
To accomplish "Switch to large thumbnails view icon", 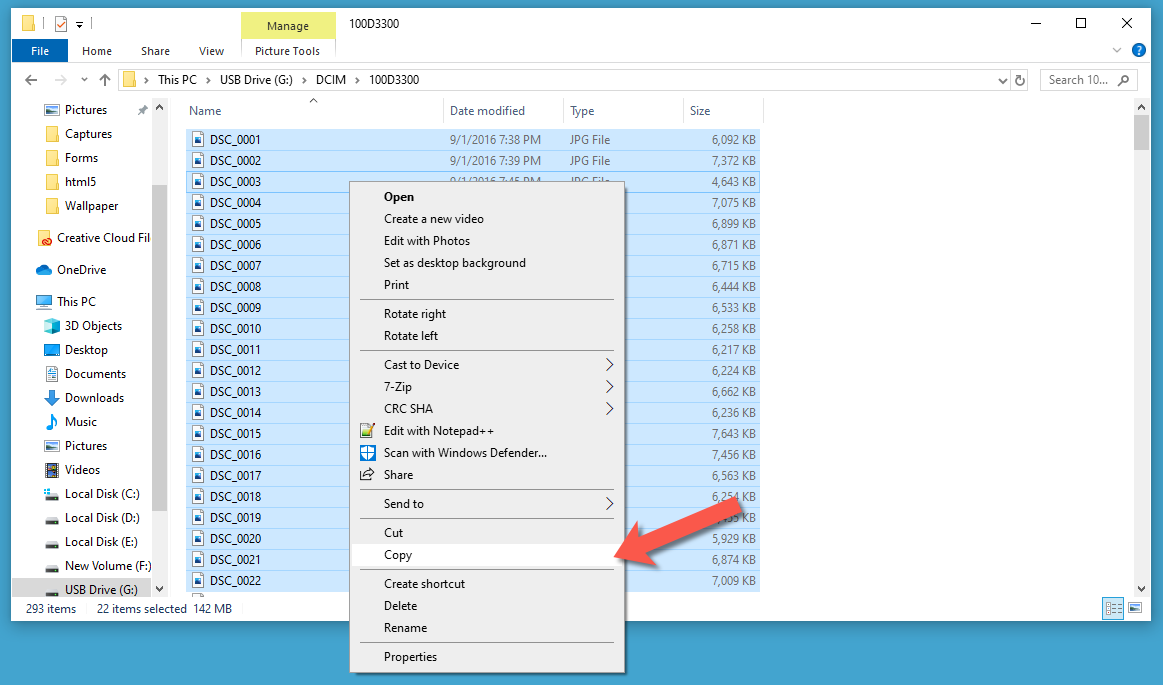I will pos(1135,608).
